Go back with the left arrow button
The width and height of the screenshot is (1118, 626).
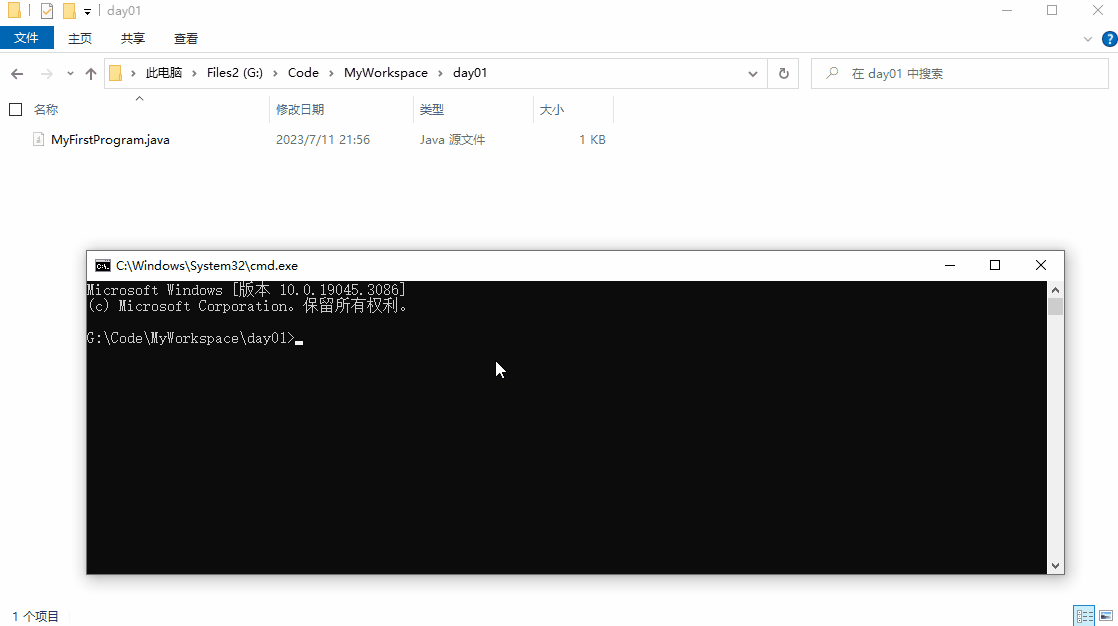pos(17,73)
